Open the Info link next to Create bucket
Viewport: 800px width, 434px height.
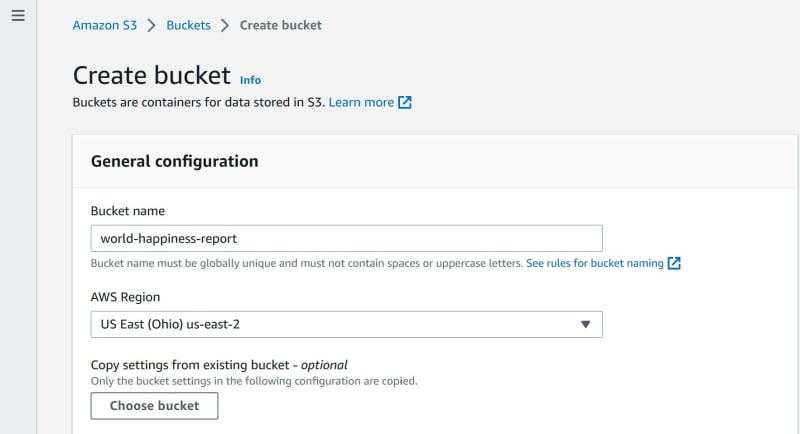(x=250, y=80)
